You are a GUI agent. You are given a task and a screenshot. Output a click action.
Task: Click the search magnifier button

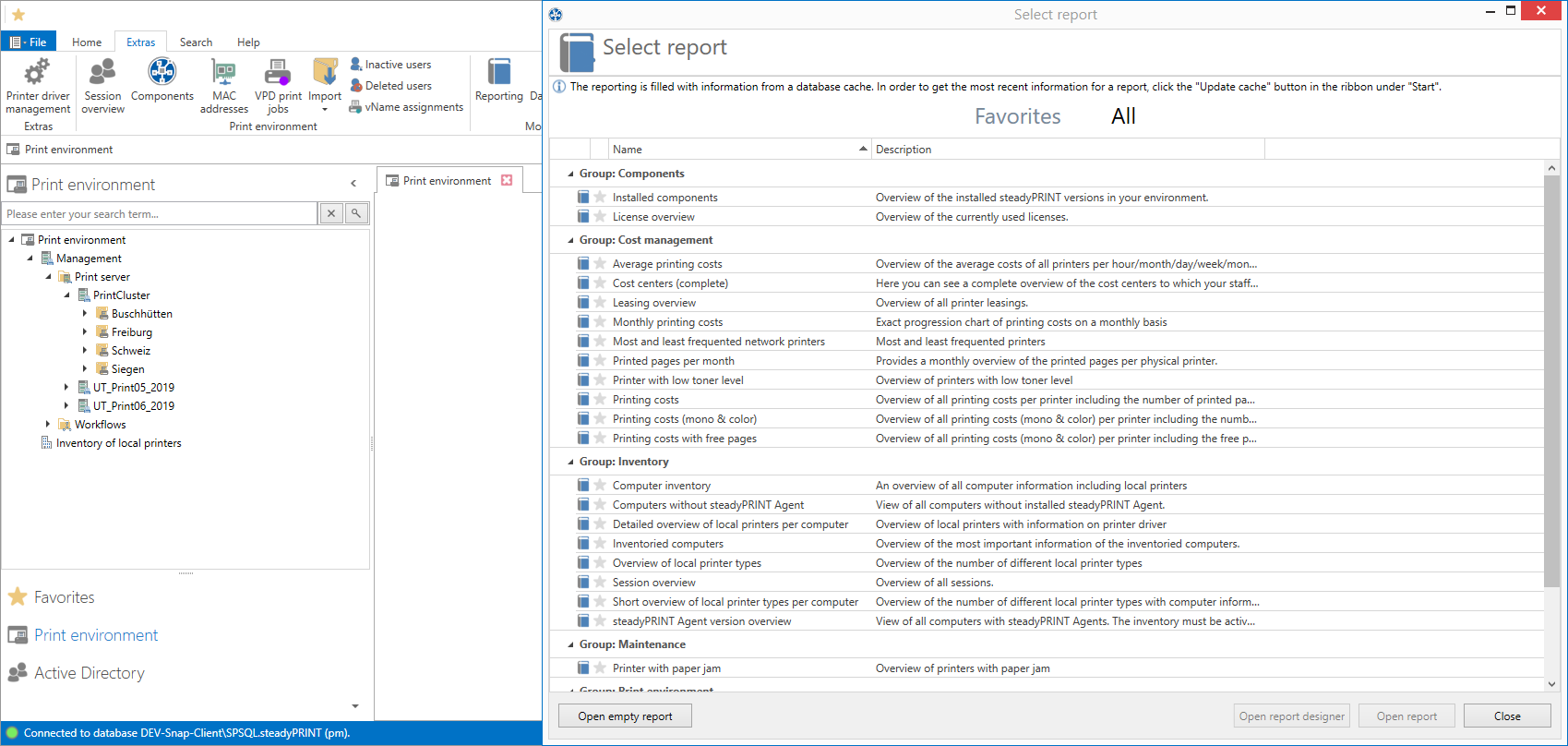pyautogui.click(x=356, y=213)
